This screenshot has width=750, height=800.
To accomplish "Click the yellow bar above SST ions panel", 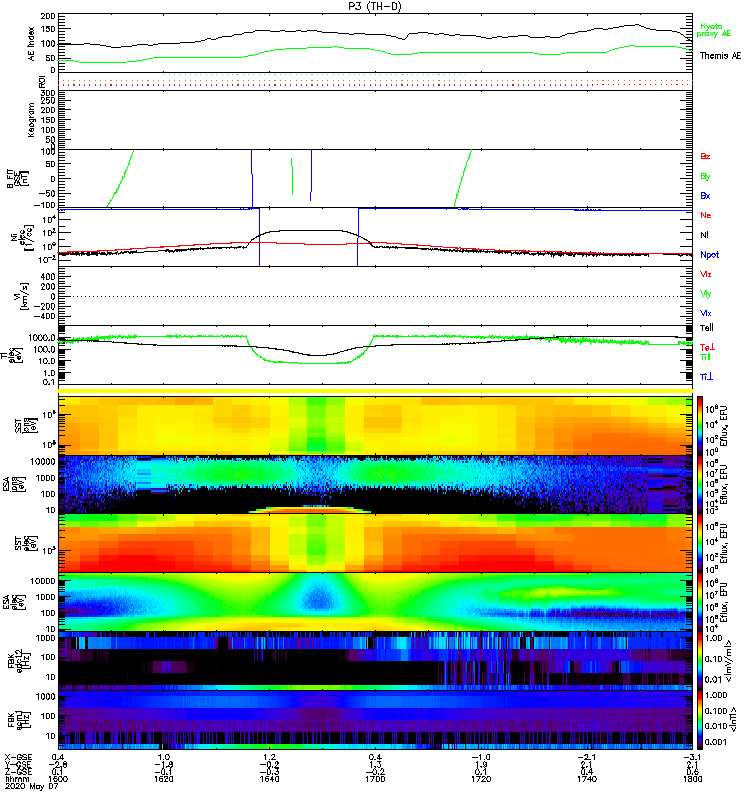I will tap(375, 391).
